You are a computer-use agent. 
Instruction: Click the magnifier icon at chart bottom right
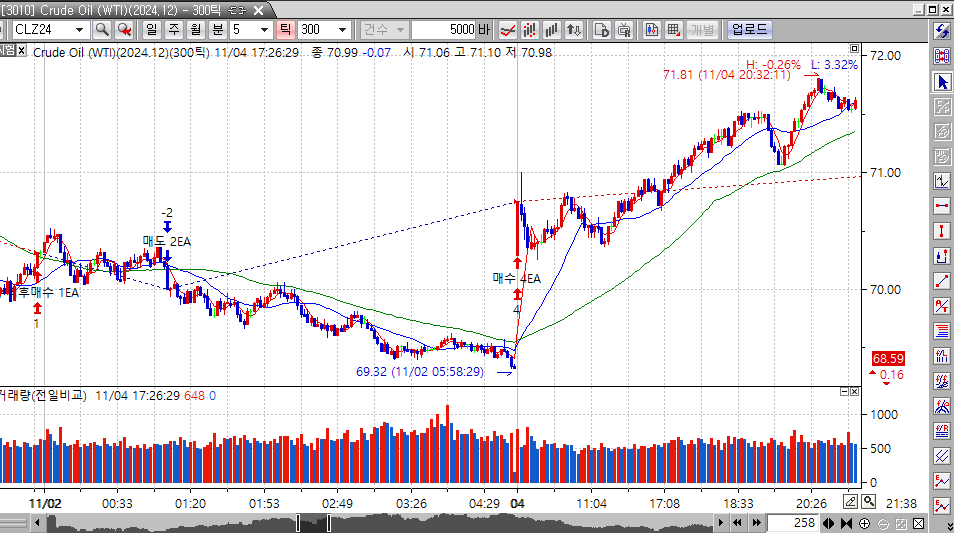pos(869,501)
